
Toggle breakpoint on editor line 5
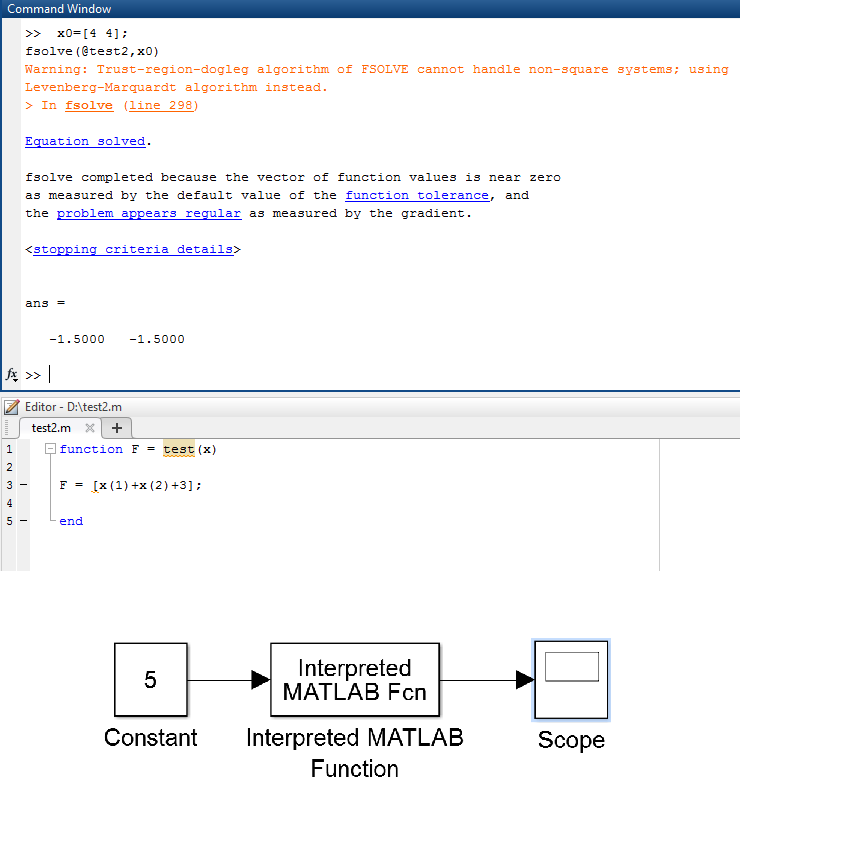[23, 521]
